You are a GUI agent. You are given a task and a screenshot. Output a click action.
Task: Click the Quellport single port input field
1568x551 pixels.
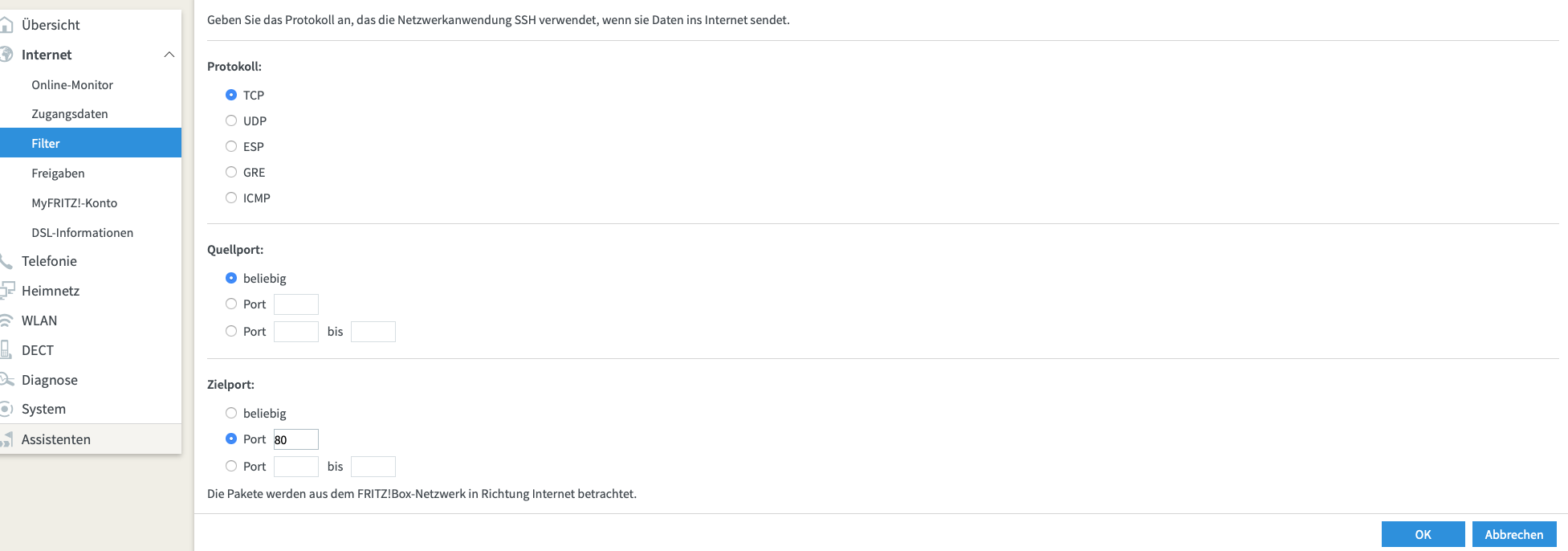click(x=296, y=304)
